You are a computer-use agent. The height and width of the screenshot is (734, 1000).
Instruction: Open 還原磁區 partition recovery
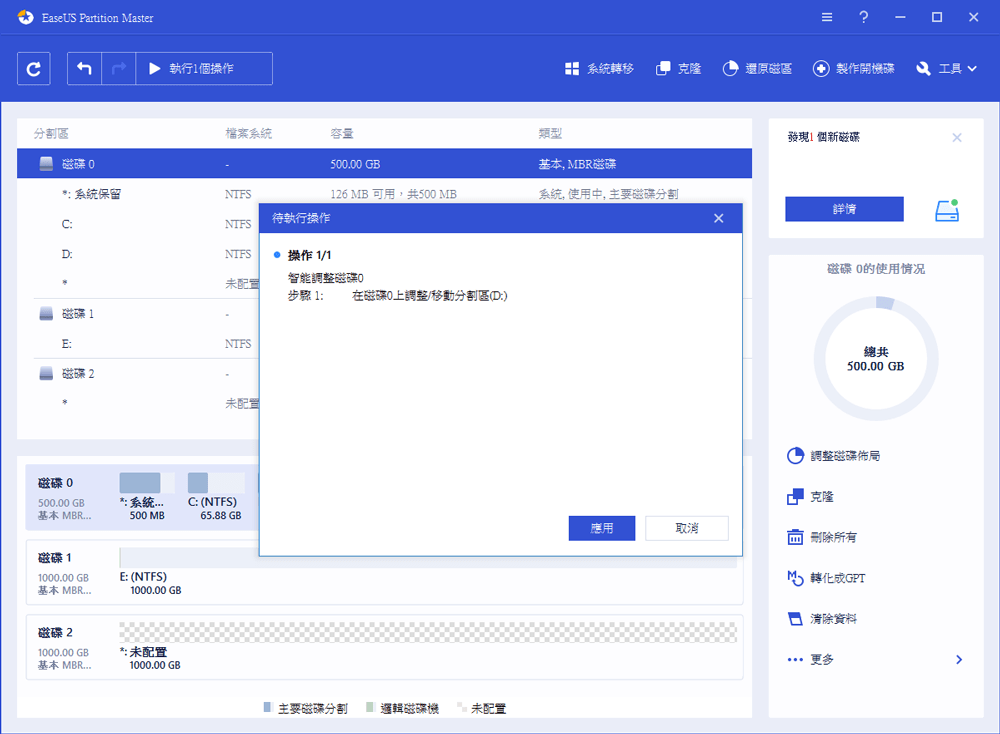pyautogui.click(x=757, y=68)
